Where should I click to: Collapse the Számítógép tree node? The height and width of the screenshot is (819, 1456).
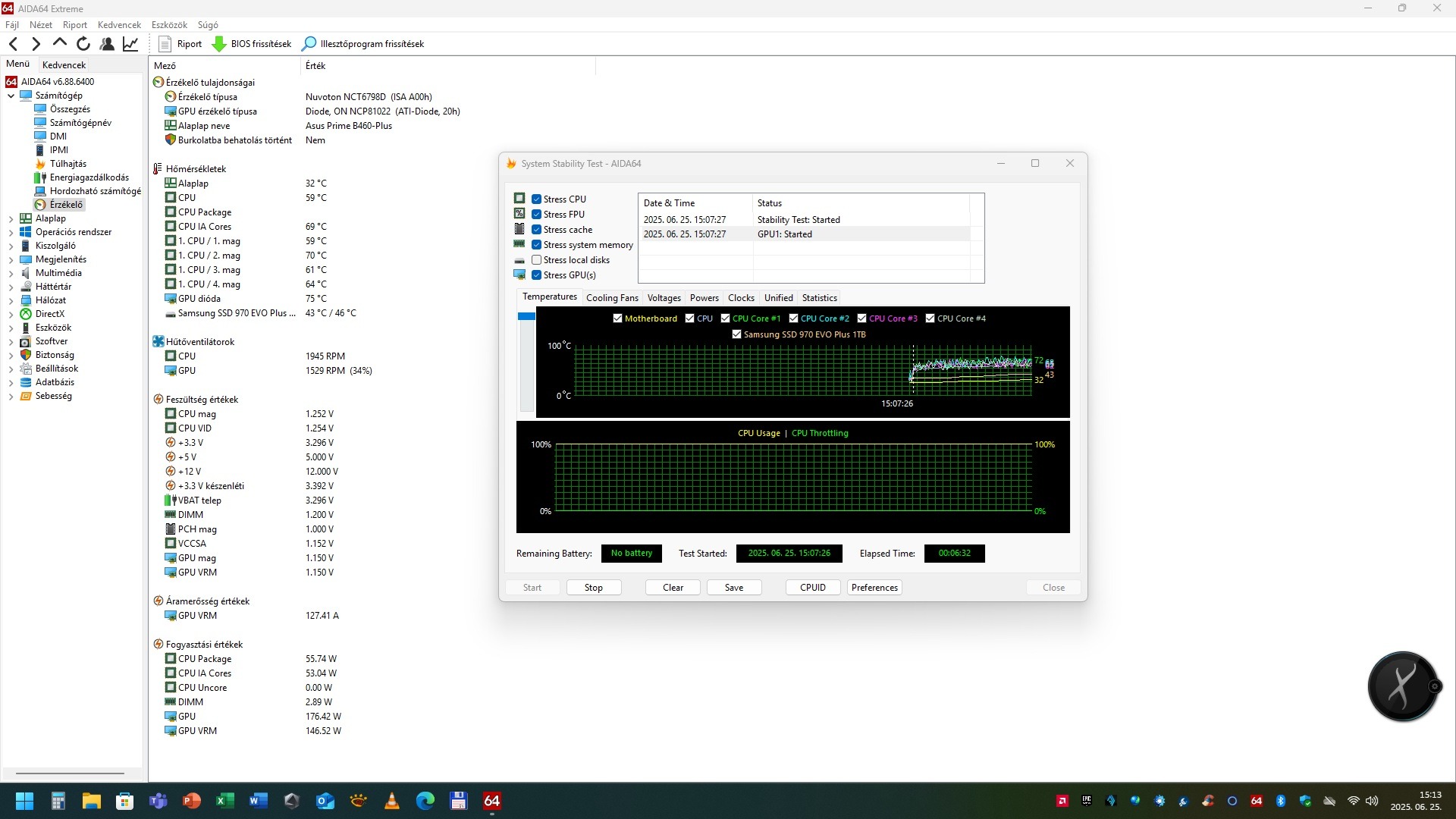[x=11, y=96]
